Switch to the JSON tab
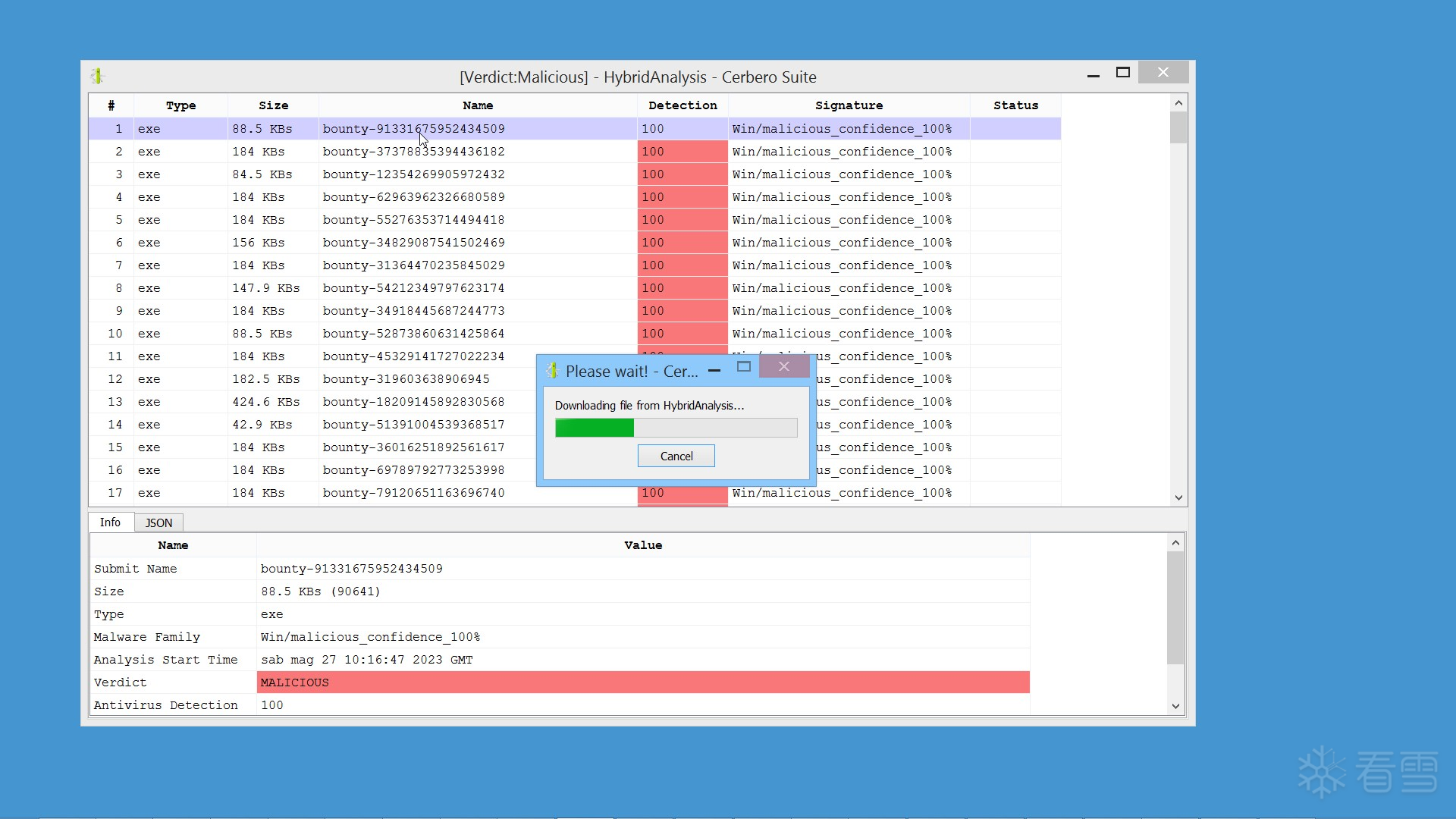 tap(158, 522)
